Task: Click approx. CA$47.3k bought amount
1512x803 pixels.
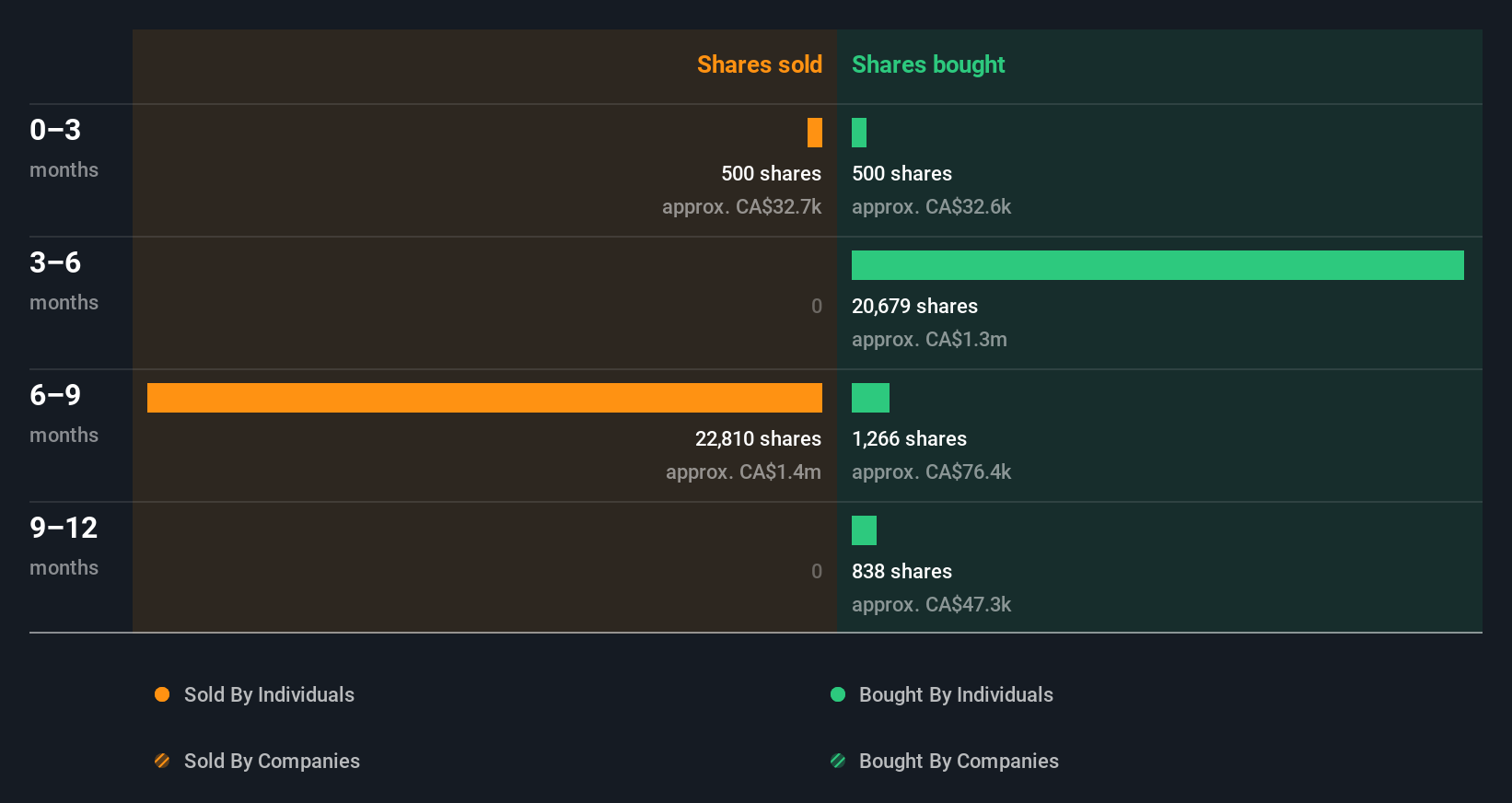Action: pos(931,604)
